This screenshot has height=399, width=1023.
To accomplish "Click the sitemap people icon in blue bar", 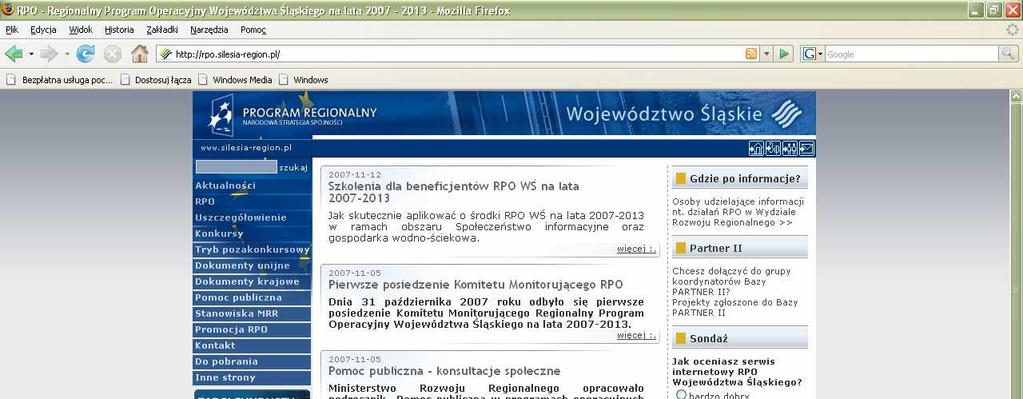I will click(x=790, y=149).
